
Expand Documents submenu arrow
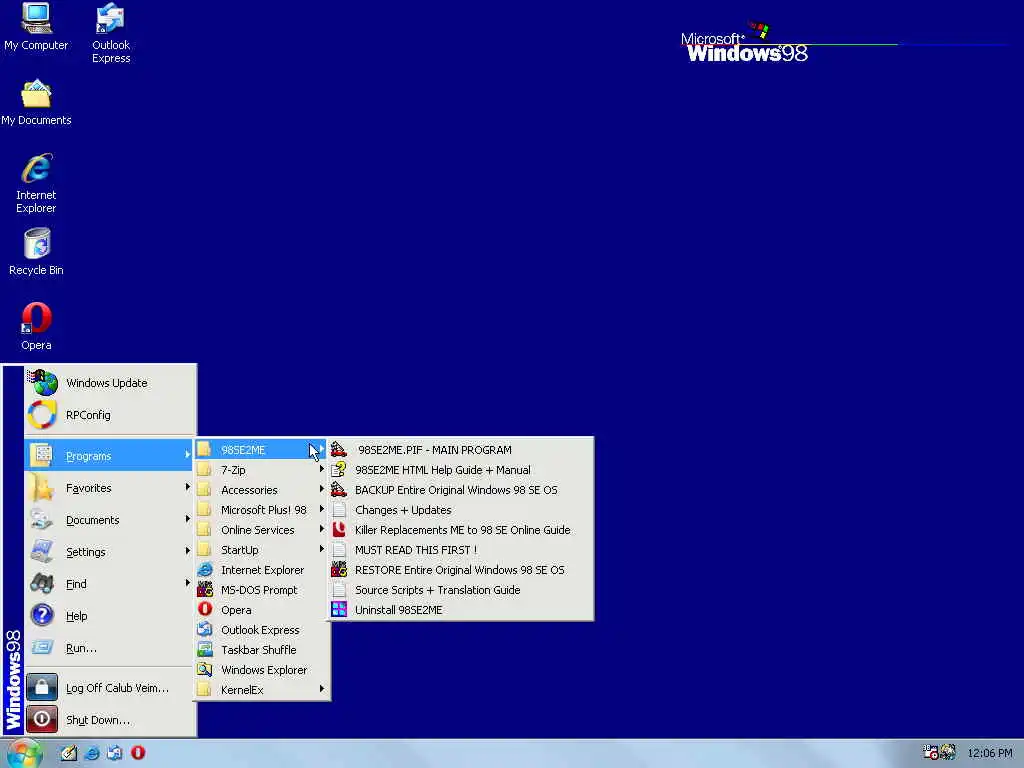pyautogui.click(x=187, y=519)
